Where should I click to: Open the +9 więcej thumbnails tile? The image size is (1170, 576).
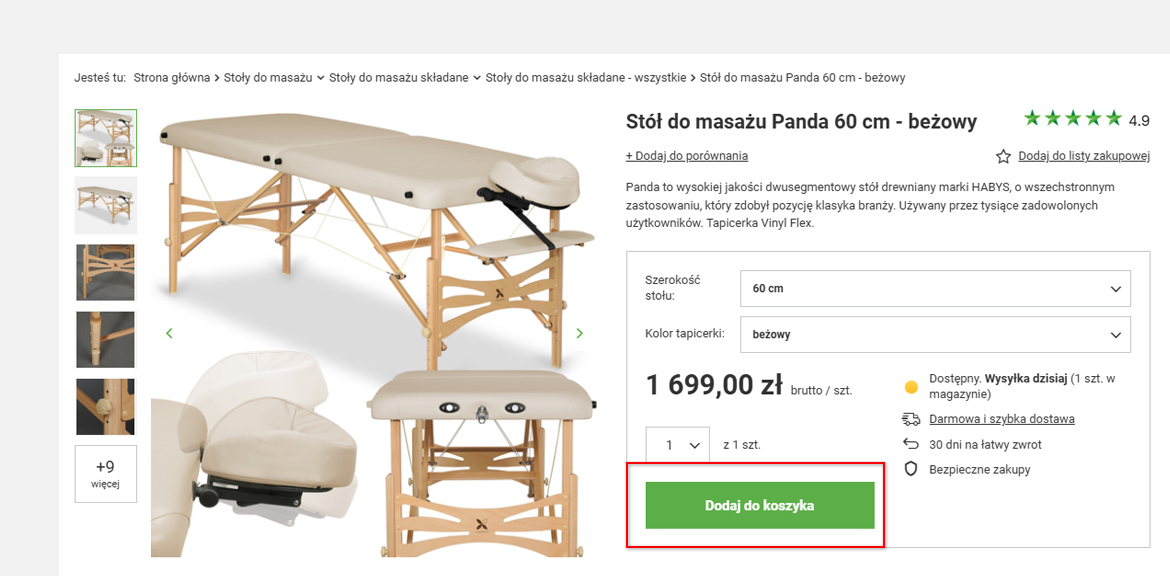[x=105, y=474]
